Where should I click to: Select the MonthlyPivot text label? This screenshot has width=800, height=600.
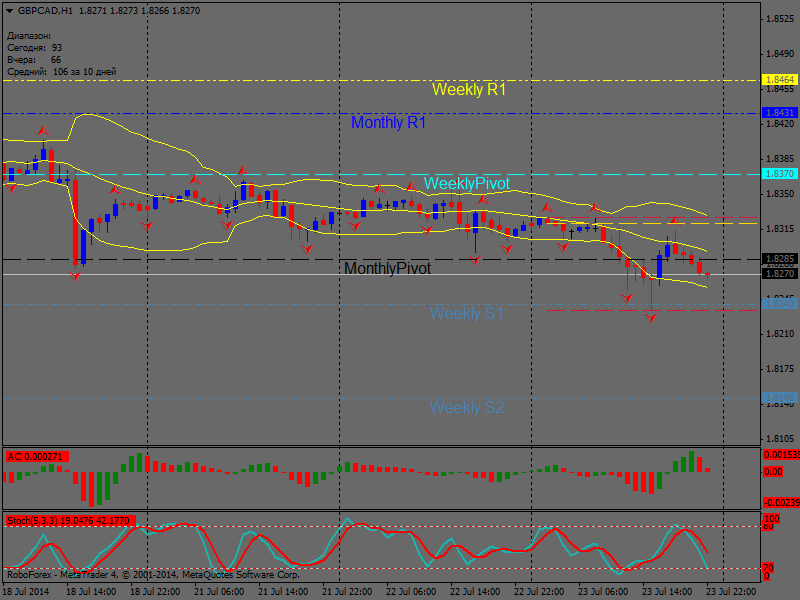coord(387,269)
